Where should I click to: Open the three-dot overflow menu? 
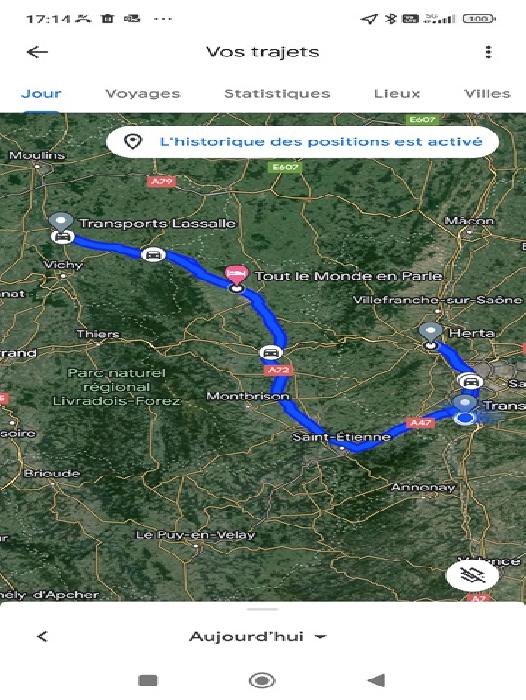pos(488,52)
